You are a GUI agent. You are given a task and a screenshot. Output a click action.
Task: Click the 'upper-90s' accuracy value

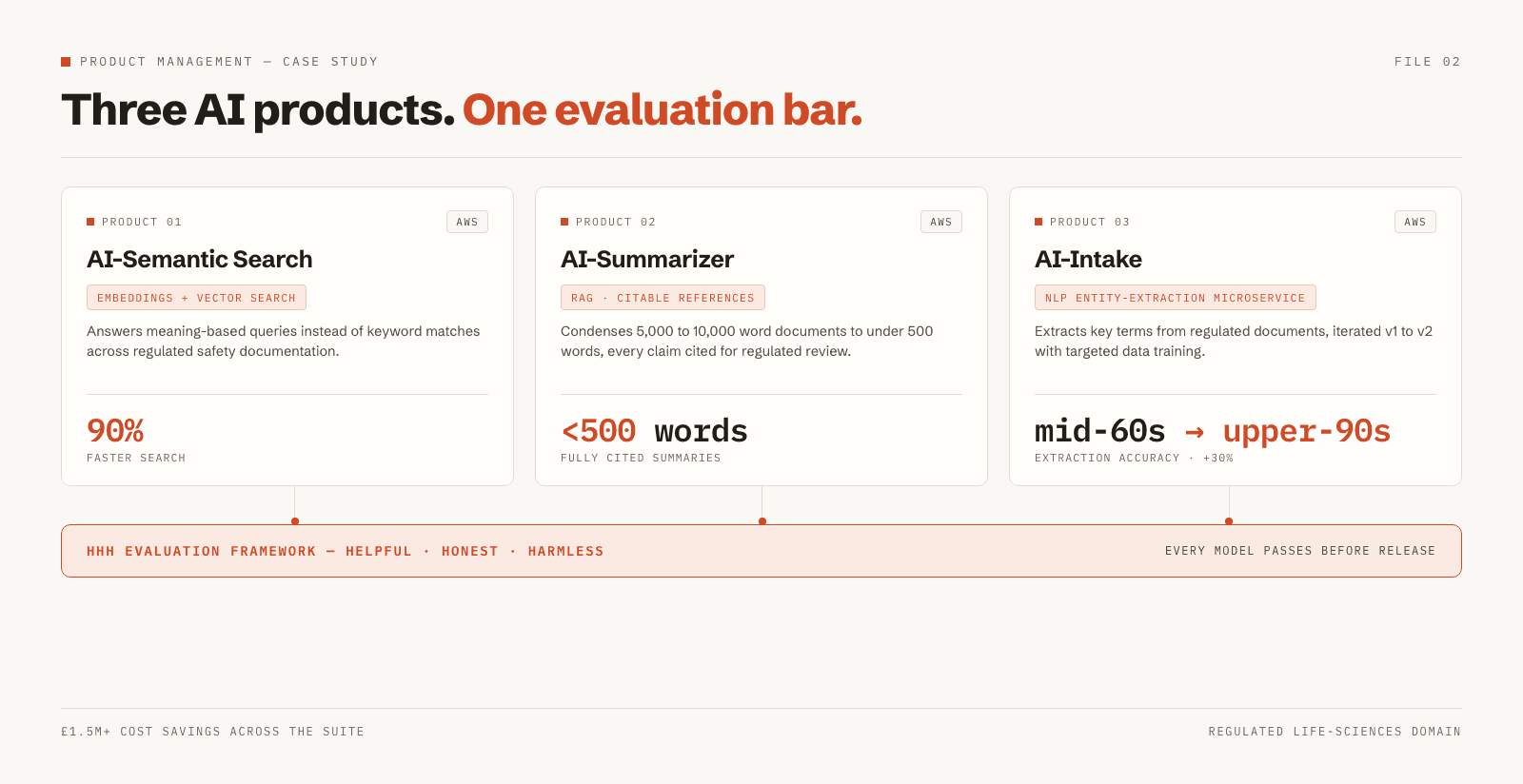[x=1307, y=431]
